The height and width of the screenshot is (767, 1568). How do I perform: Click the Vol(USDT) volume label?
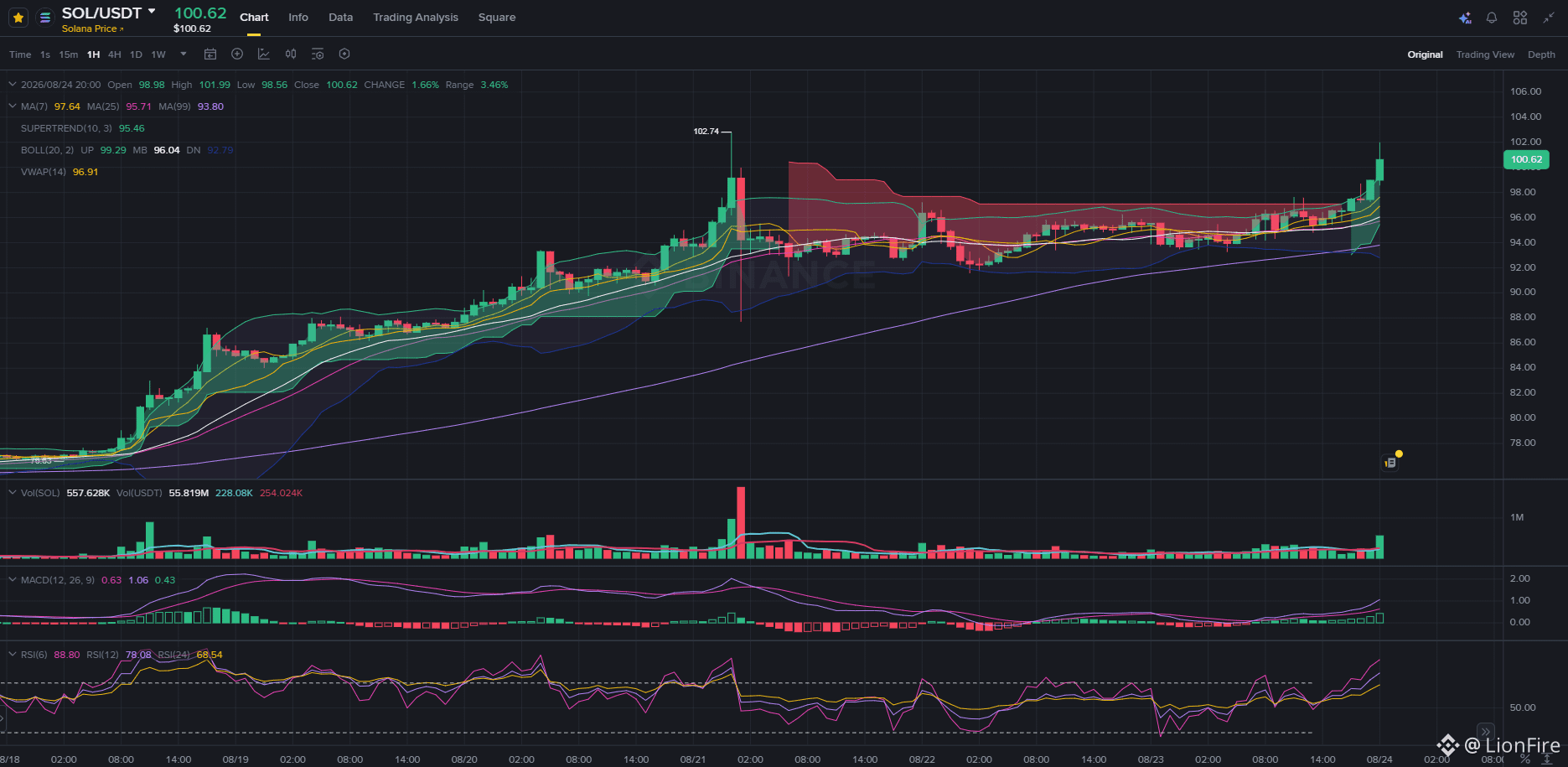(x=139, y=493)
